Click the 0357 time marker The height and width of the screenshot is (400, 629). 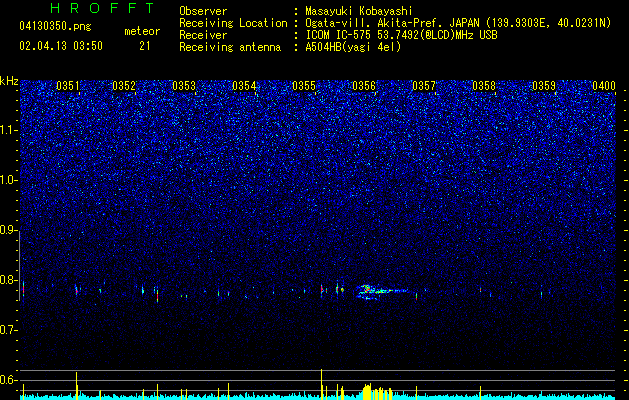[x=424, y=86]
